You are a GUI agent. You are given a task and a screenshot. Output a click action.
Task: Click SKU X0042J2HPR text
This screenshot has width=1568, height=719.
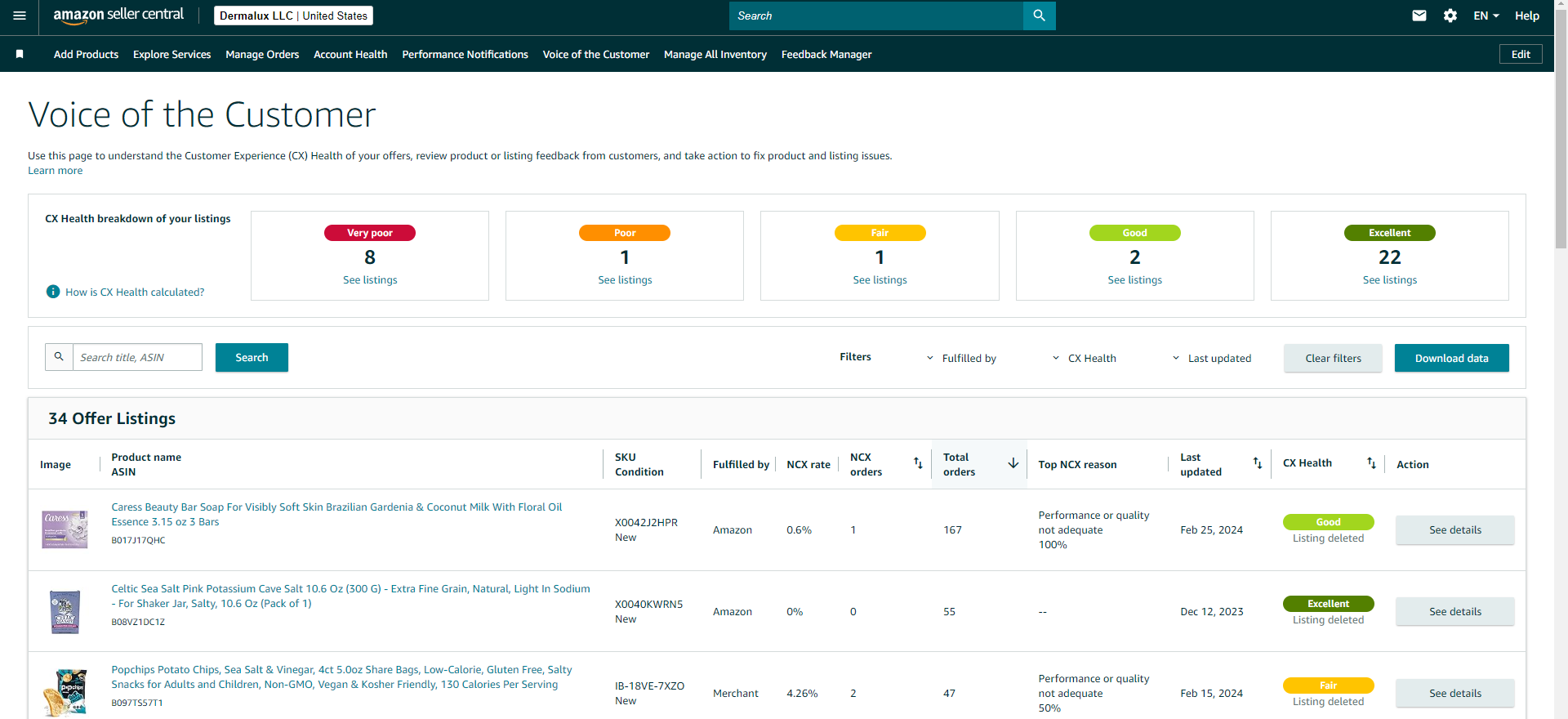(x=646, y=522)
